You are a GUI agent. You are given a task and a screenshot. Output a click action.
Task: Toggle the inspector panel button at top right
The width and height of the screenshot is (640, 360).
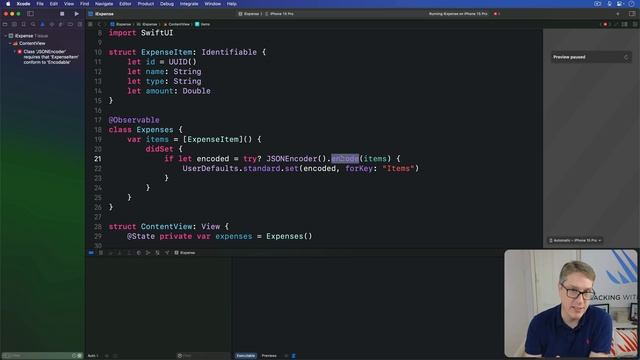[632, 13]
